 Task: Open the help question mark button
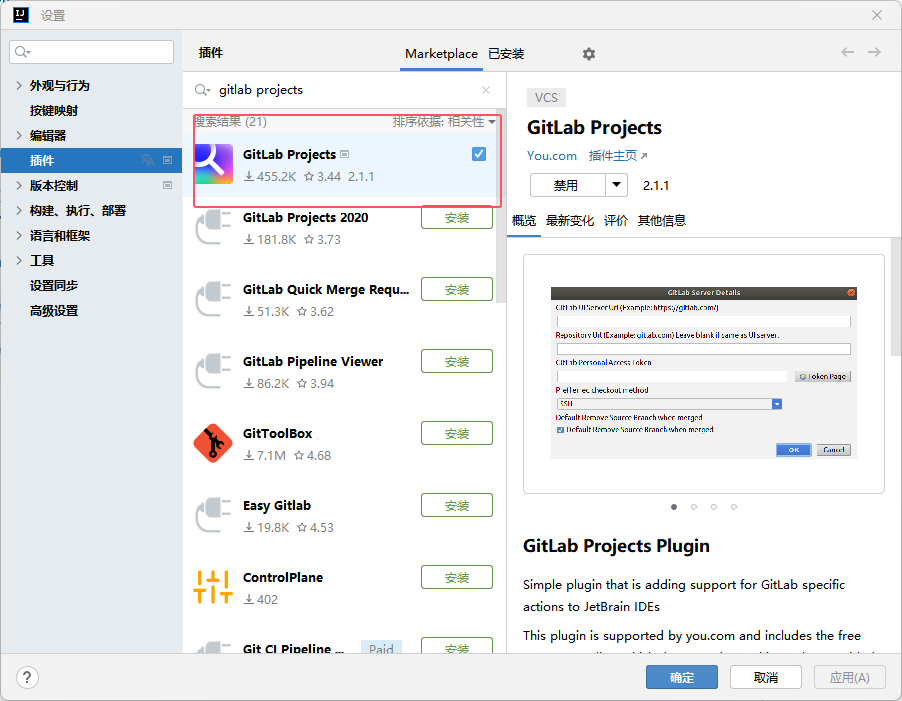[x=27, y=677]
